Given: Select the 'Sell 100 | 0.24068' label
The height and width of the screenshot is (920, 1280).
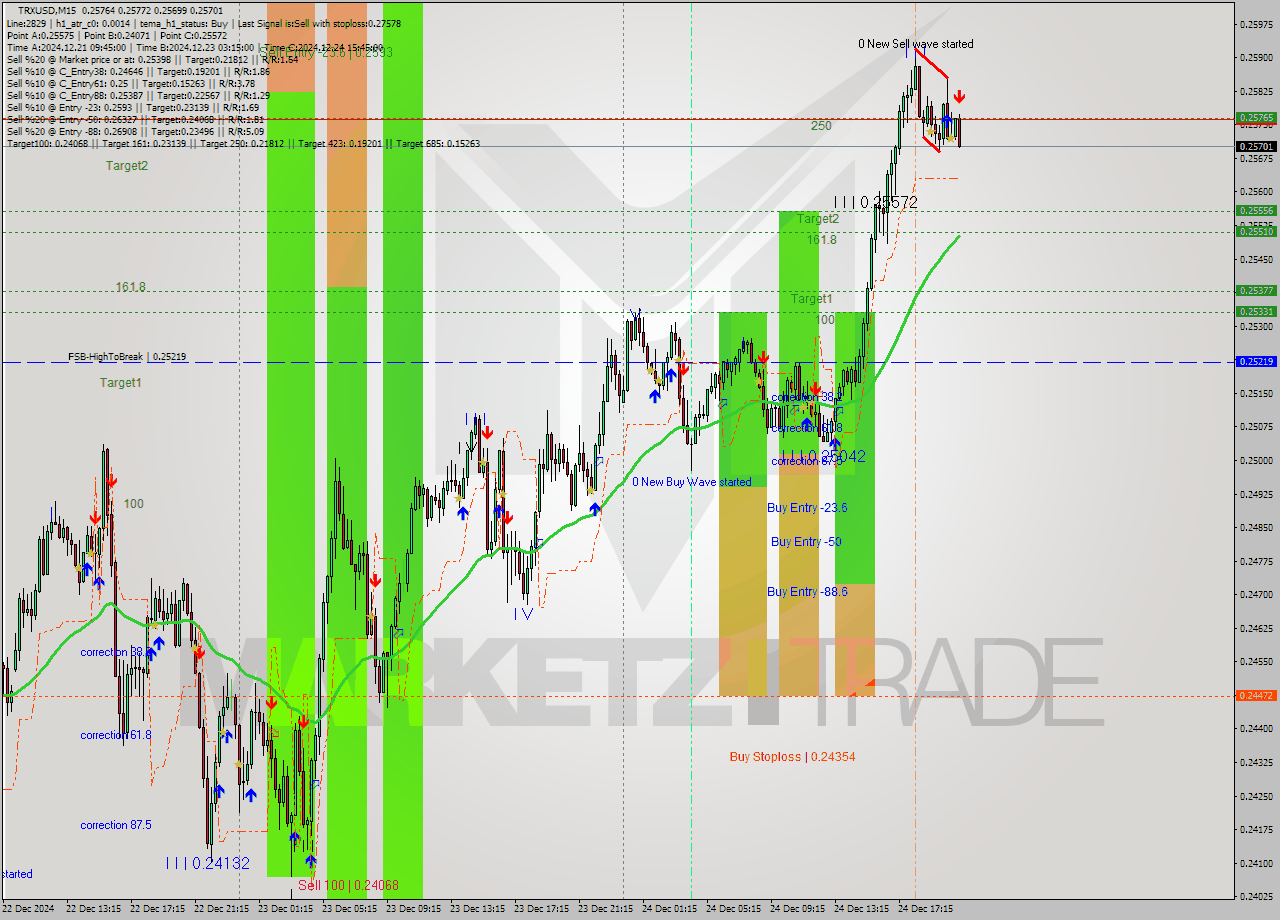Looking at the screenshot, I should pyautogui.click(x=348, y=885).
